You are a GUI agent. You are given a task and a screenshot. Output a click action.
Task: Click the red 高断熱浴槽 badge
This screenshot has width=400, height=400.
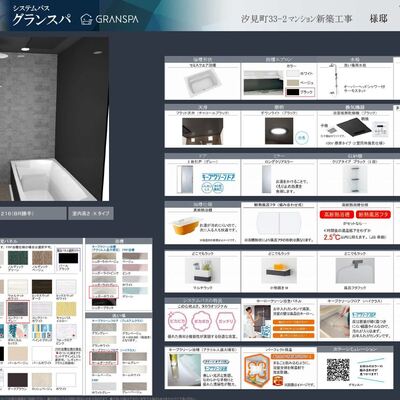pos(336,215)
